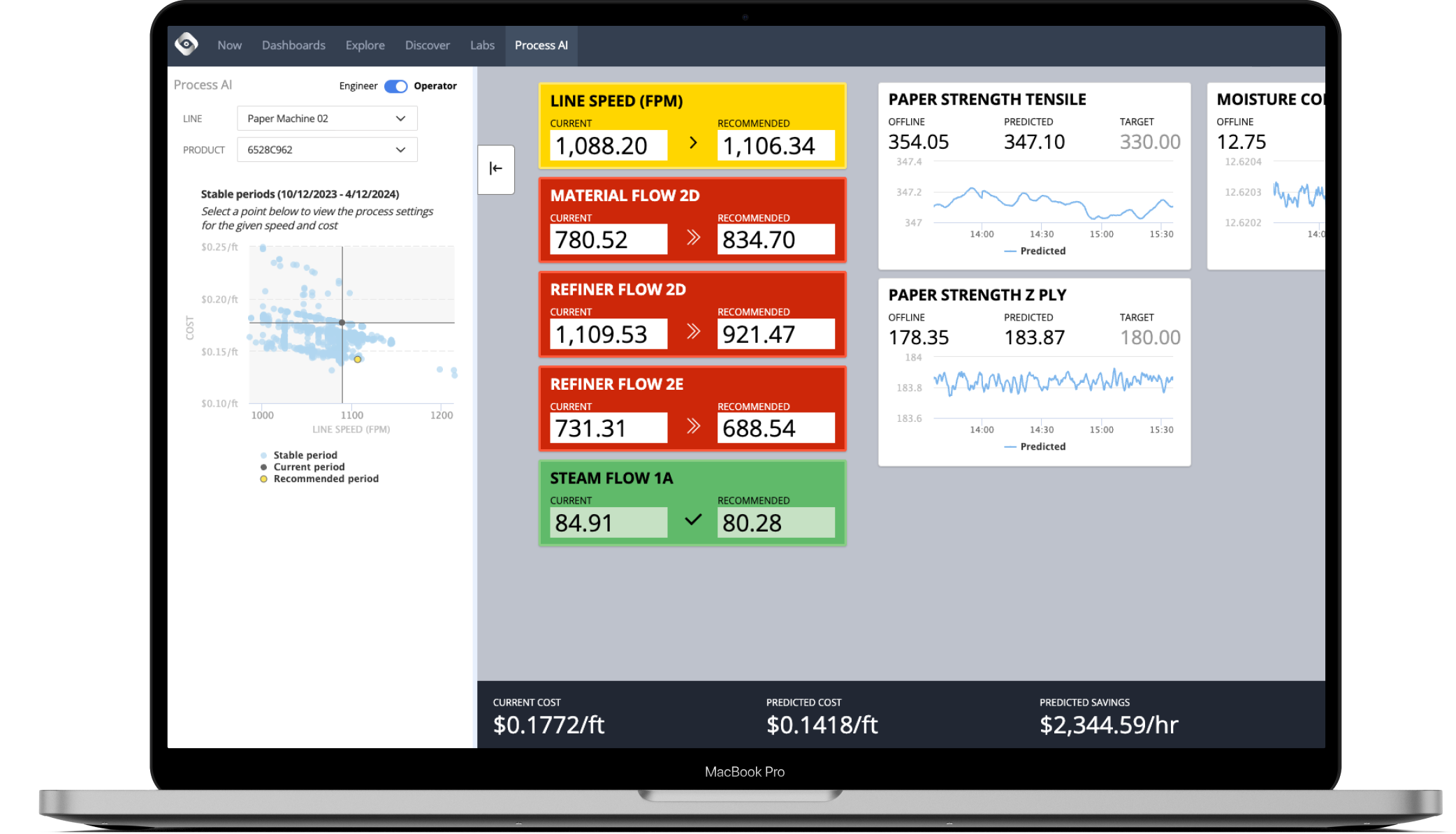Toggle Predicted legend in Z Ply chart
The image size is (1456, 834).
pyautogui.click(x=1035, y=447)
